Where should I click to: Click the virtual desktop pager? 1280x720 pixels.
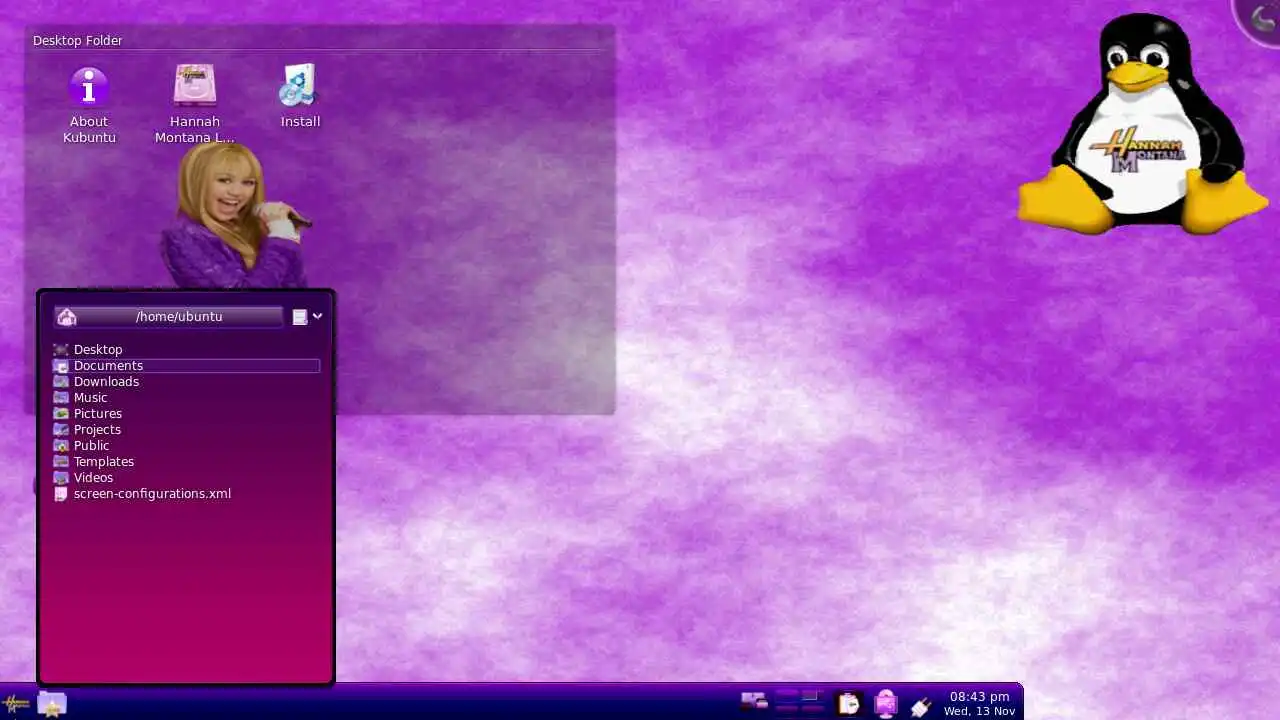click(x=799, y=702)
